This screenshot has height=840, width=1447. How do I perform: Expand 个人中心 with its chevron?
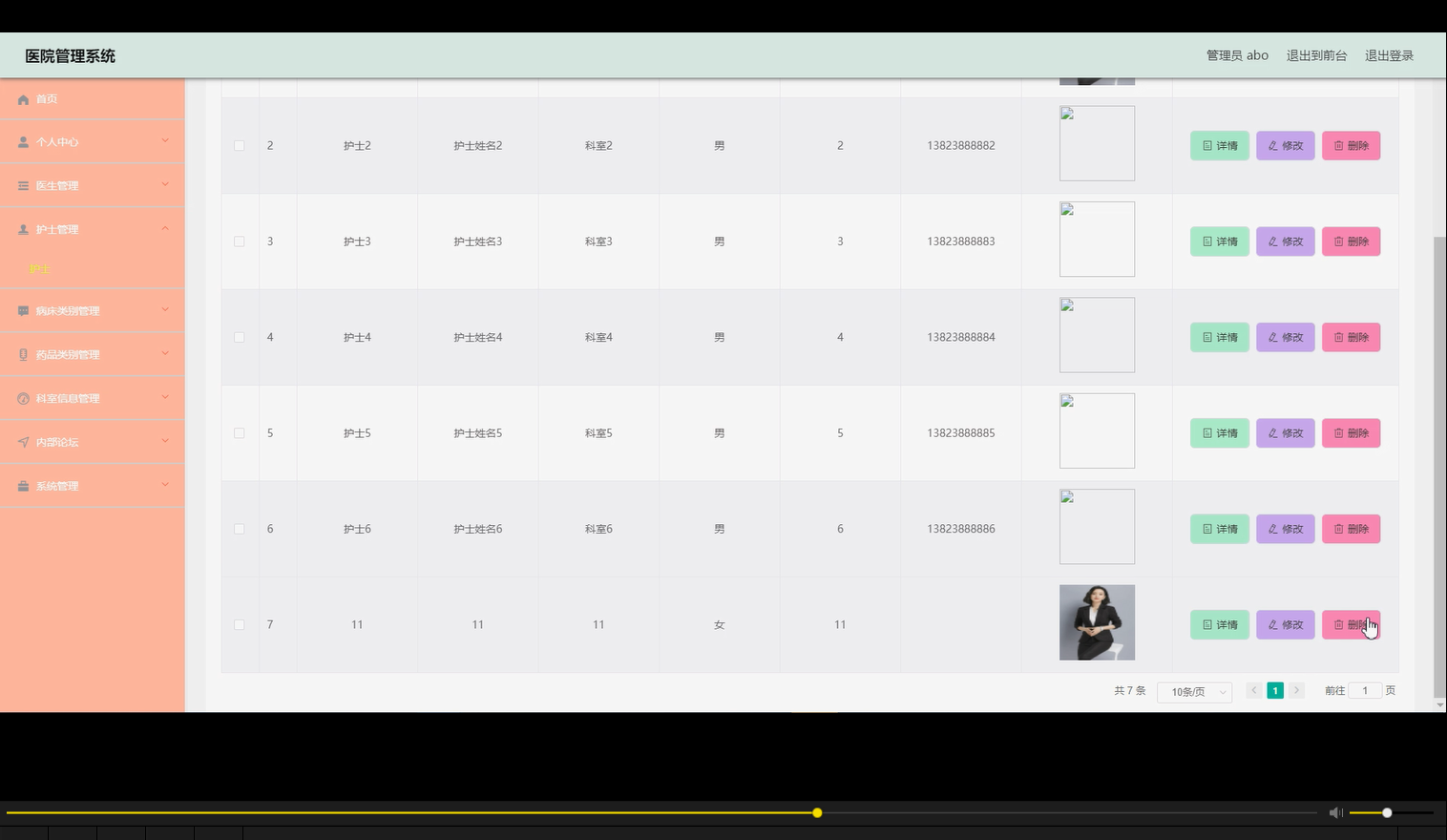[165, 141]
